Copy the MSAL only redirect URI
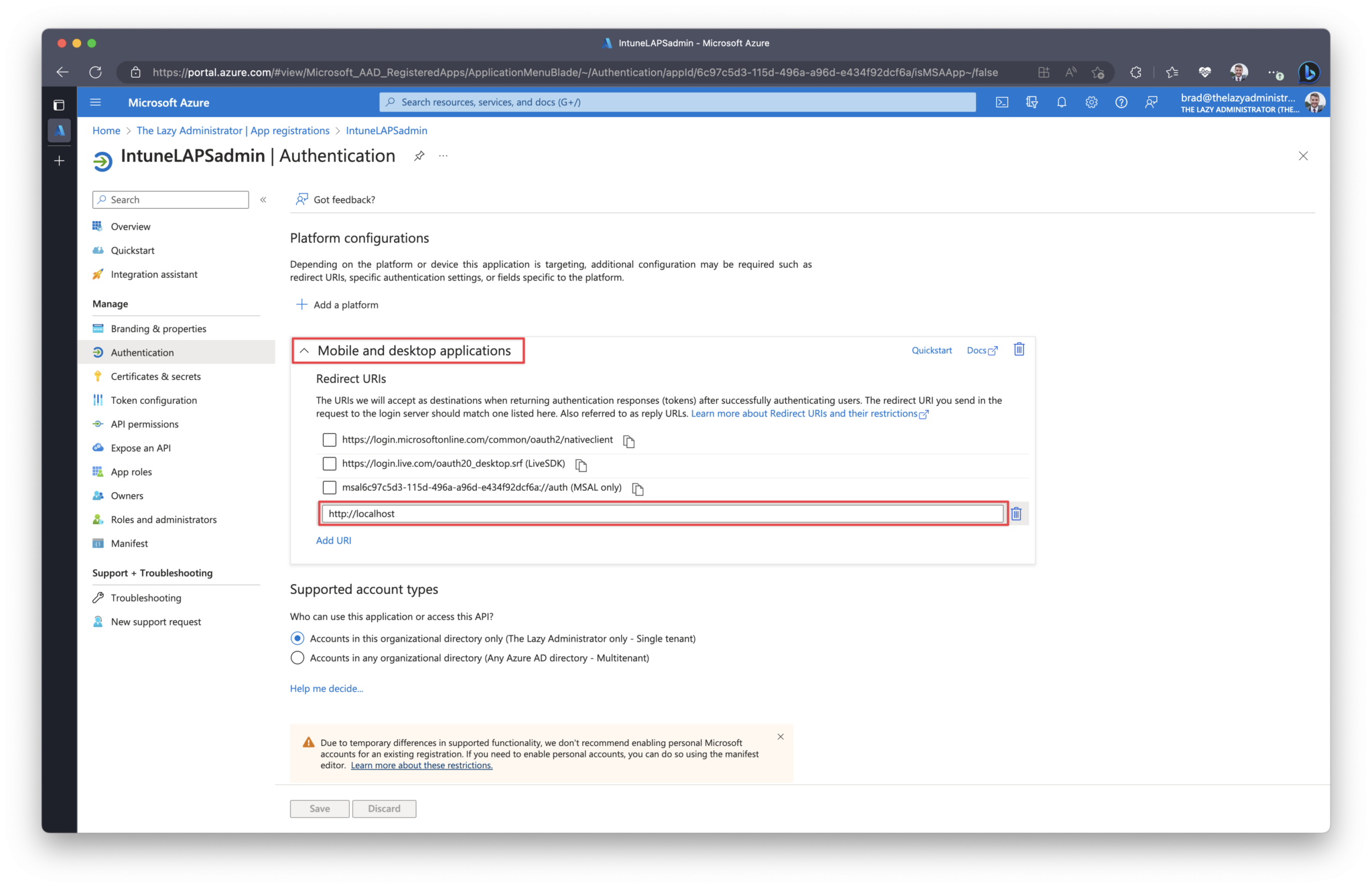1372x888 pixels. 638,489
